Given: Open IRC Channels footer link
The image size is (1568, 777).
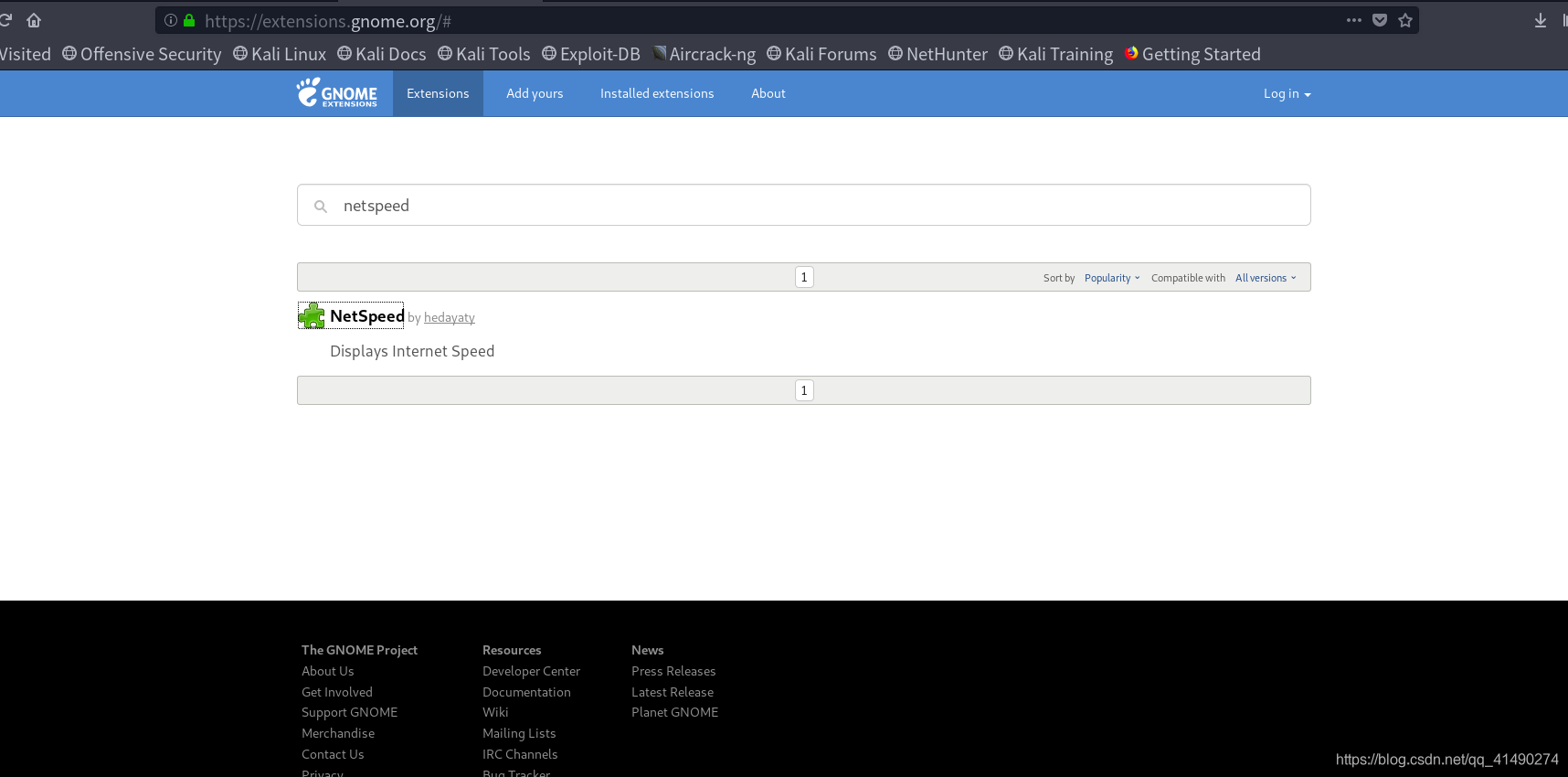Looking at the screenshot, I should pyautogui.click(x=520, y=754).
